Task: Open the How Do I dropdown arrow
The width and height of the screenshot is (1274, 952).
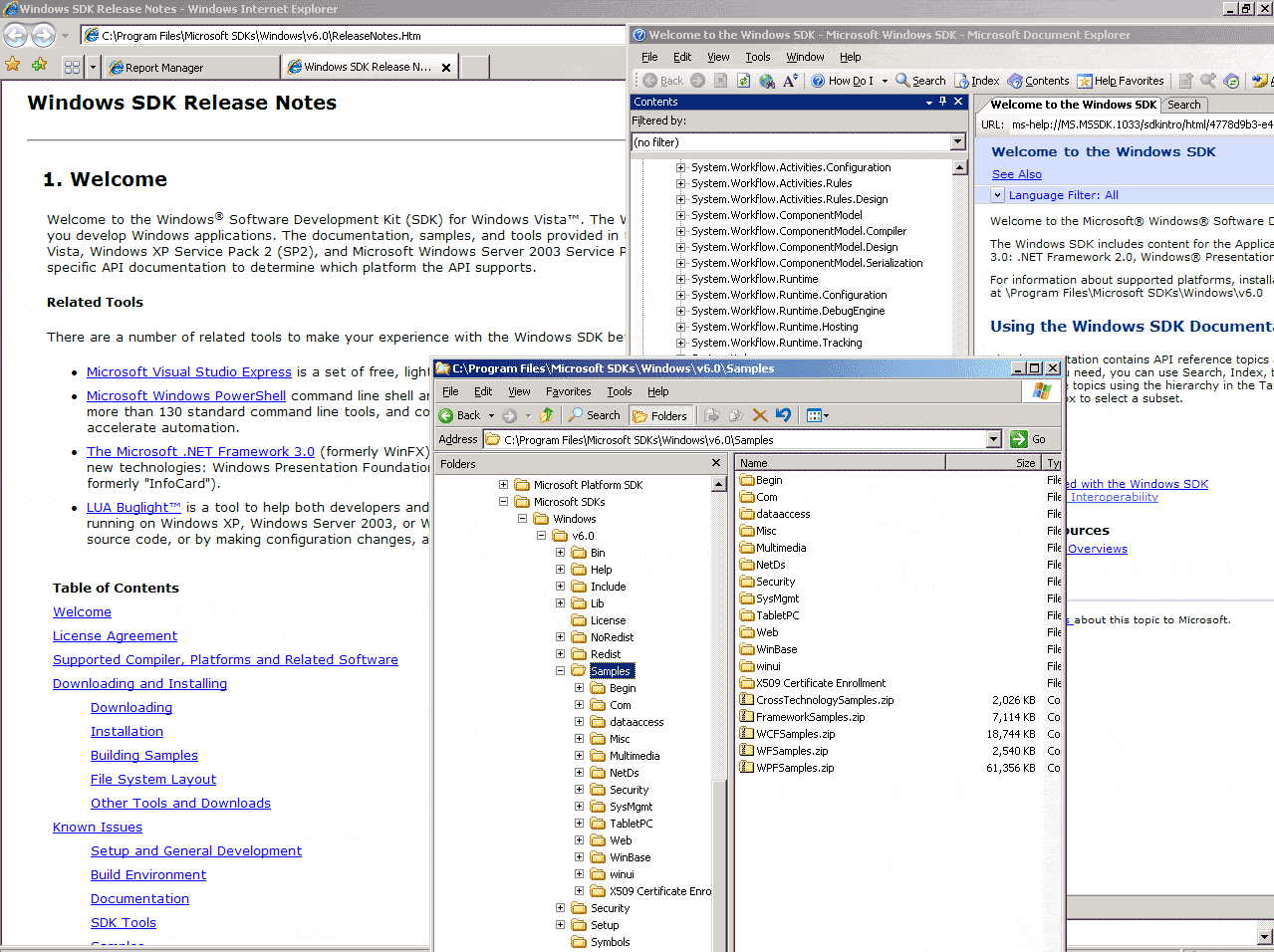Action: click(885, 81)
